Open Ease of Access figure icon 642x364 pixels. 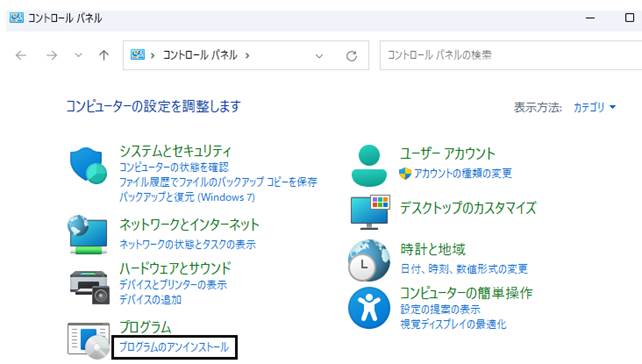click(x=369, y=308)
